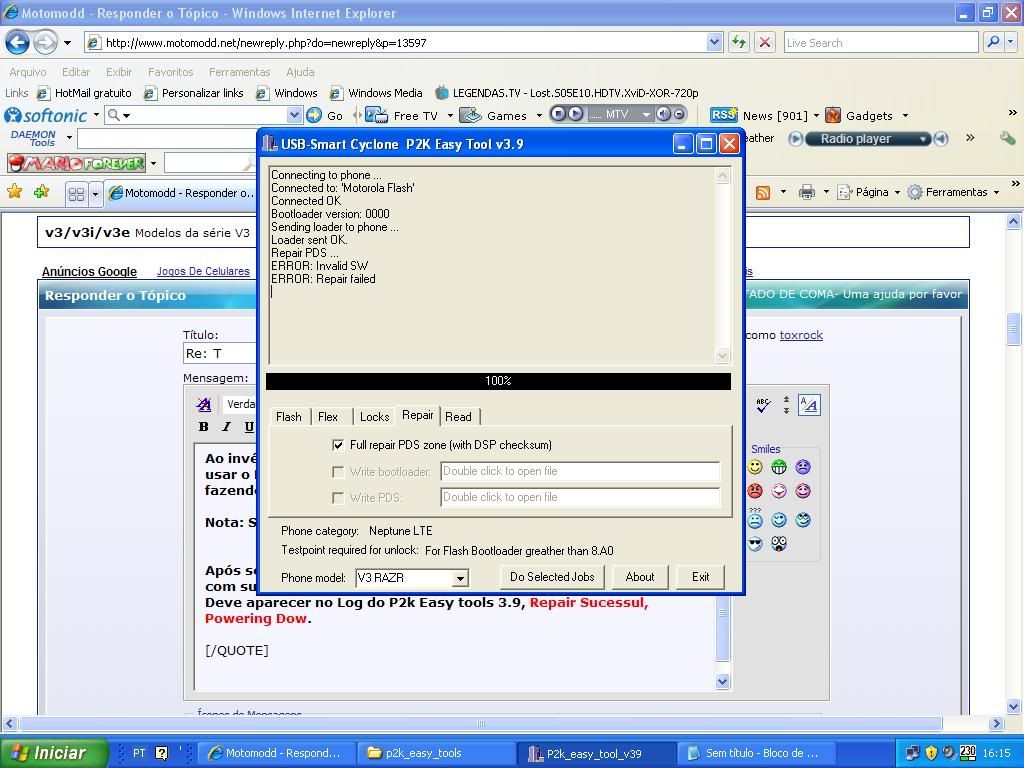Switch to the Locks tab
This screenshot has height=768, width=1024.
coord(374,417)
